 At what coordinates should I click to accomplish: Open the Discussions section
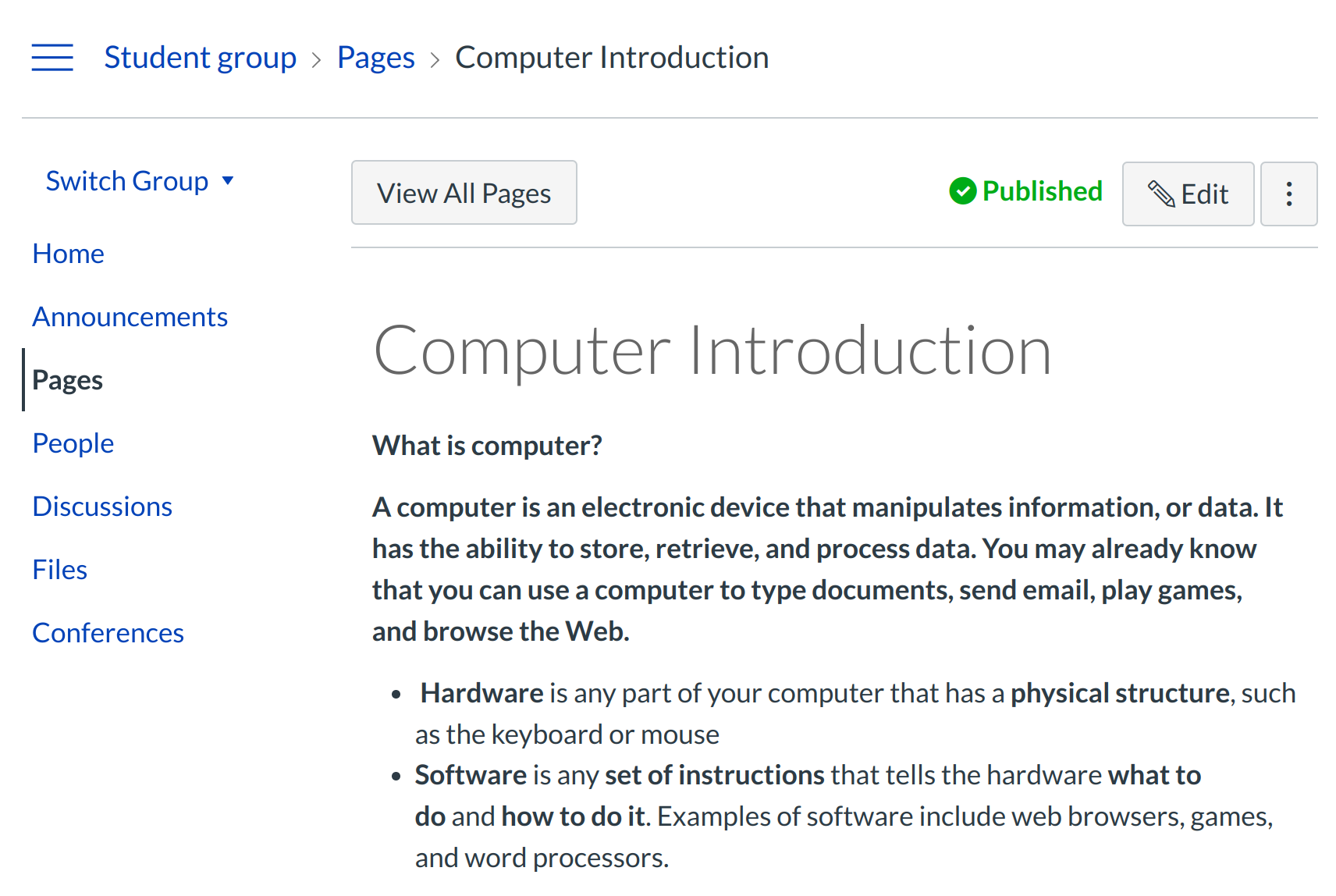coord(102,507)
